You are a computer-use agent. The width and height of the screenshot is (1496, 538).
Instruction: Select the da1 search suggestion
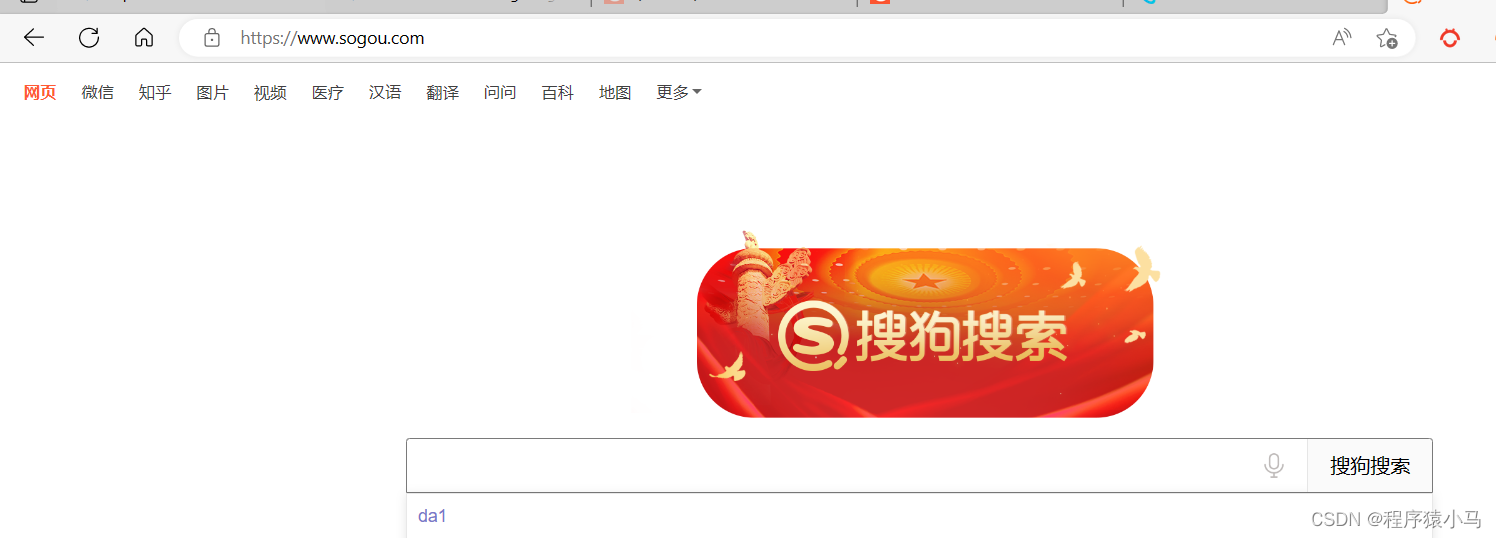click(432, 516)
